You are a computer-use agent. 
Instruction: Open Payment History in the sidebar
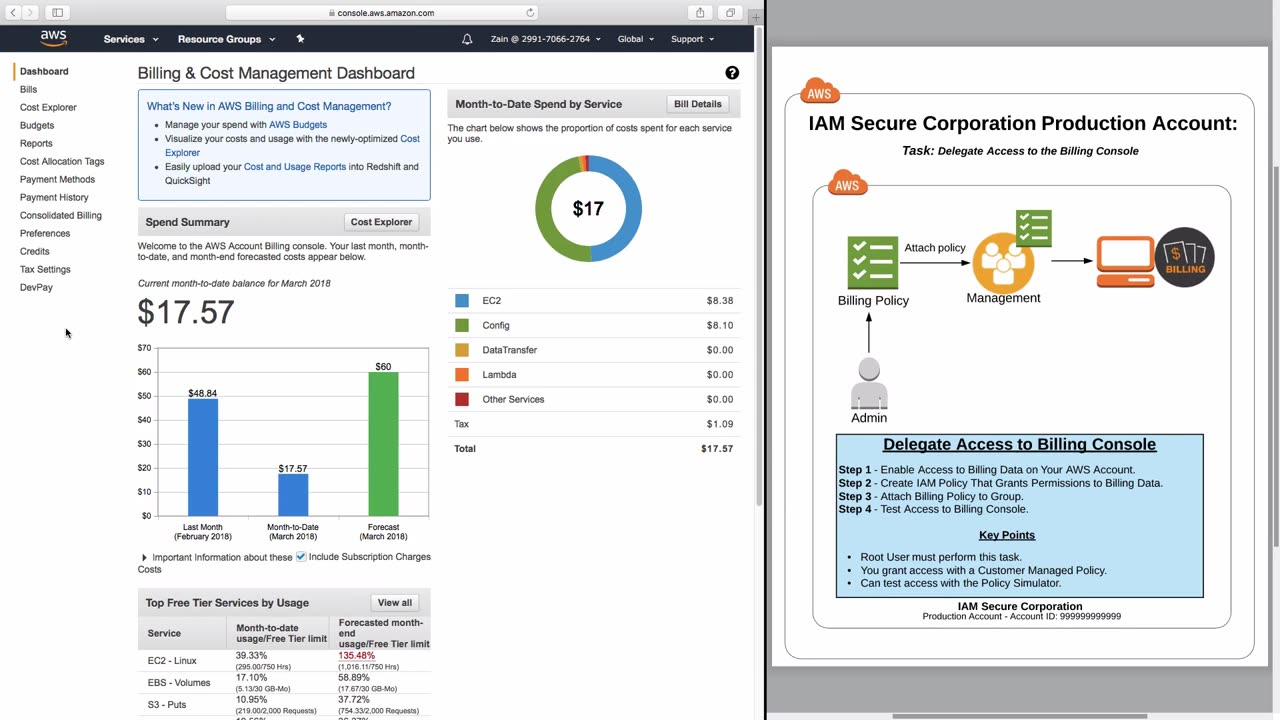tap(54, 197)
